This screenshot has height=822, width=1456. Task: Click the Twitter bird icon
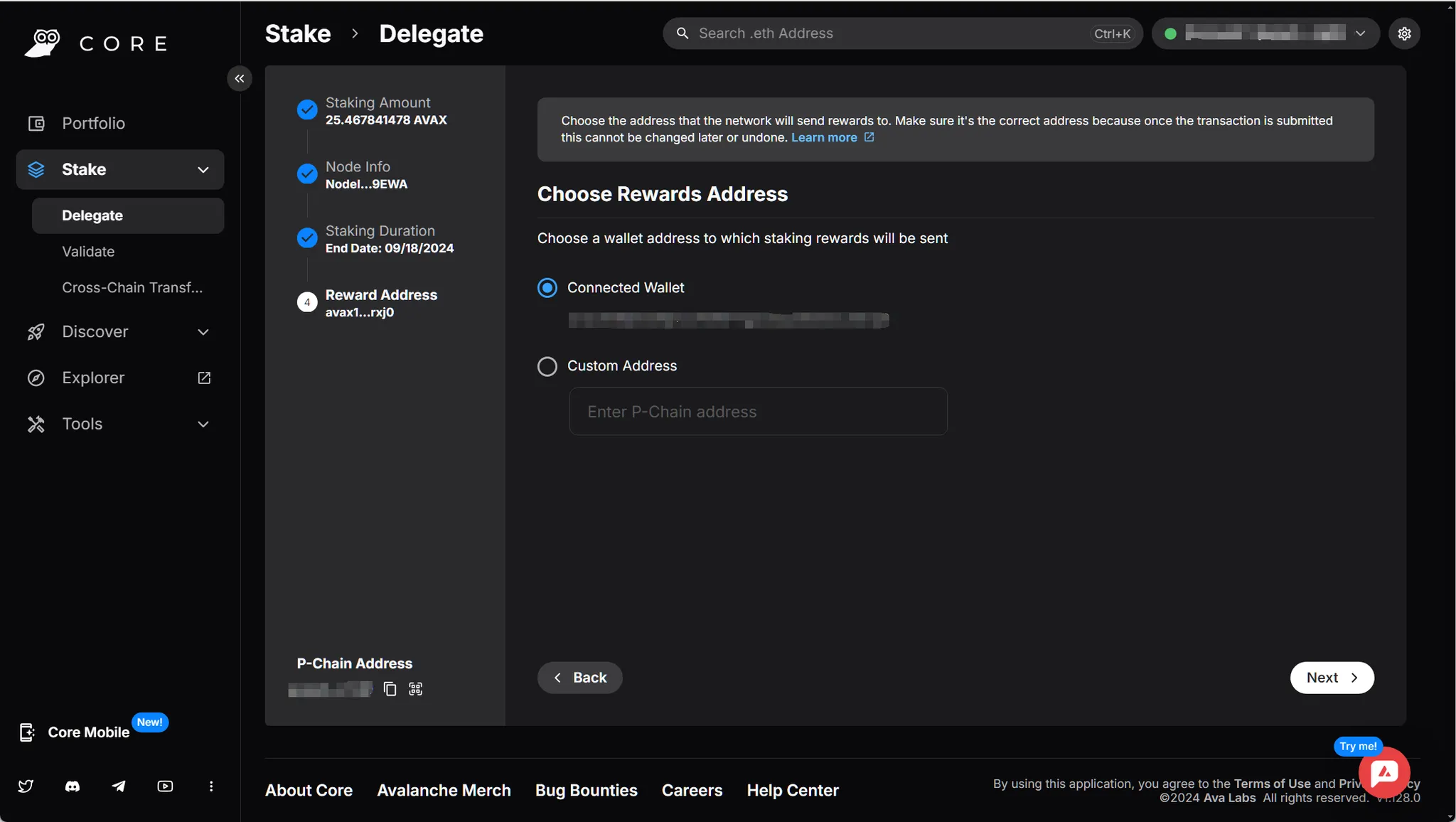pos(26,786)
